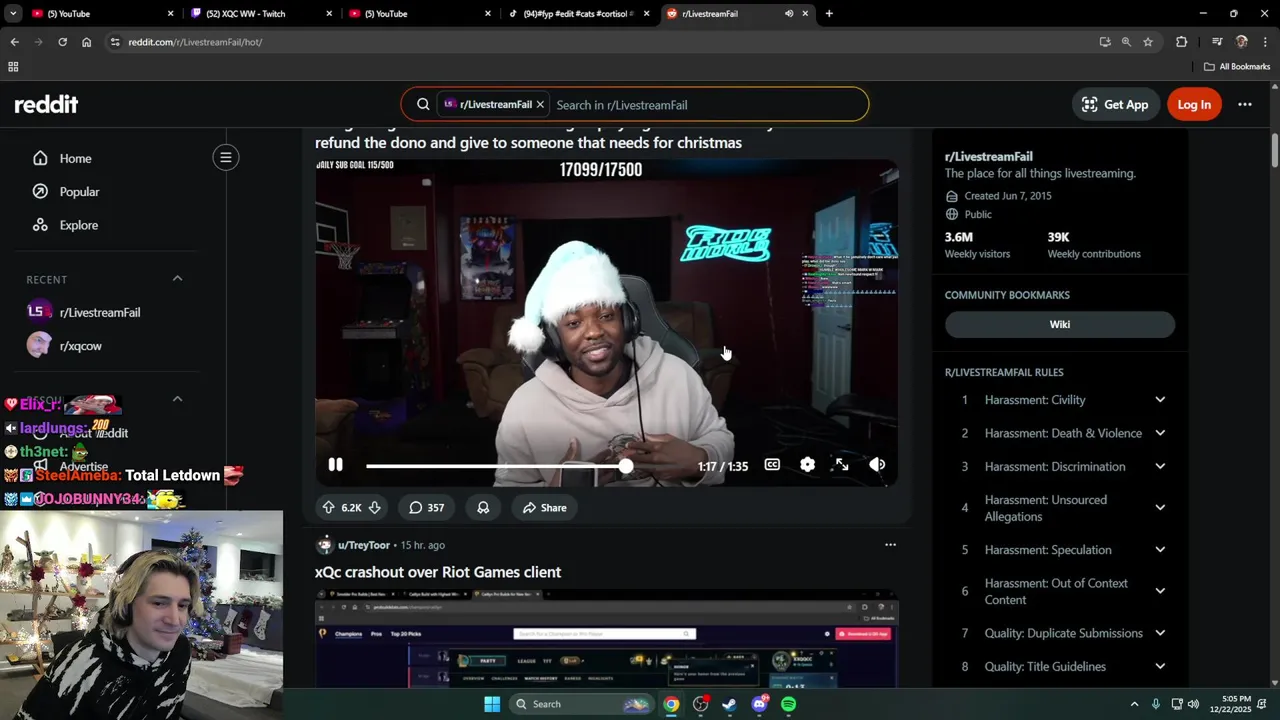Downvote the post with 6.2K votes
1280x720 pixels.
pos(374,508)
